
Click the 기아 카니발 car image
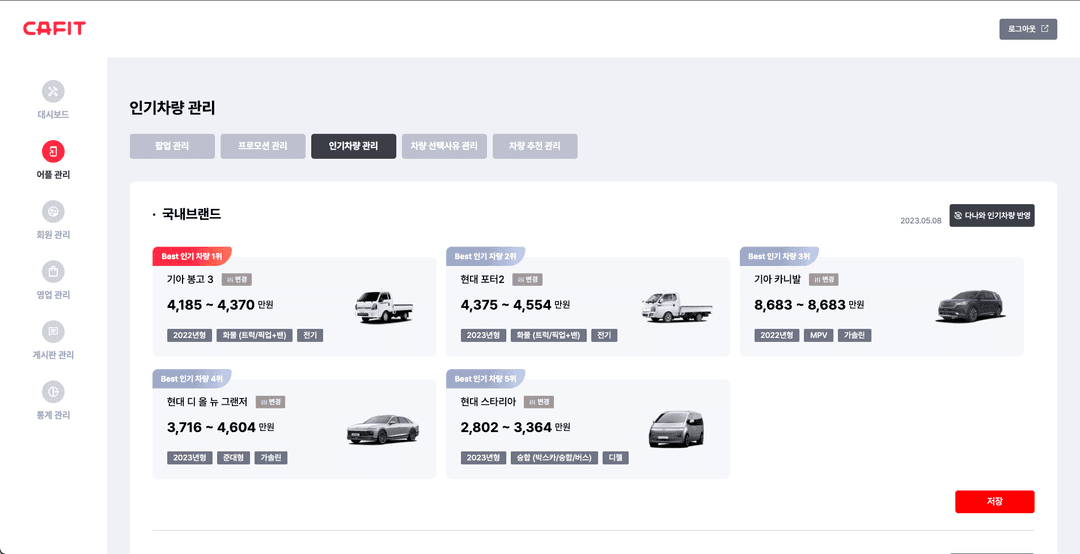(970, 307)
